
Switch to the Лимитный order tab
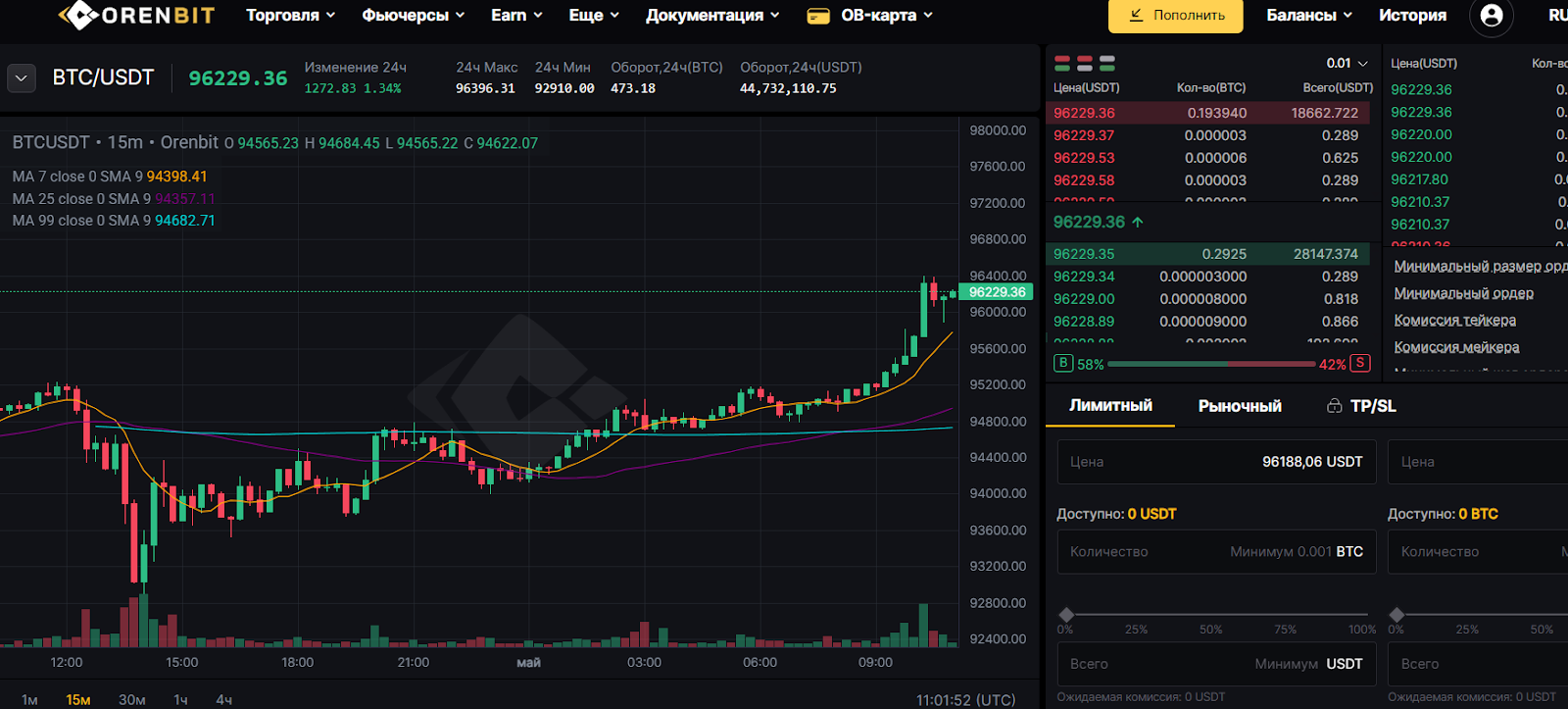pyautogui.click(x=1110, y=406)
